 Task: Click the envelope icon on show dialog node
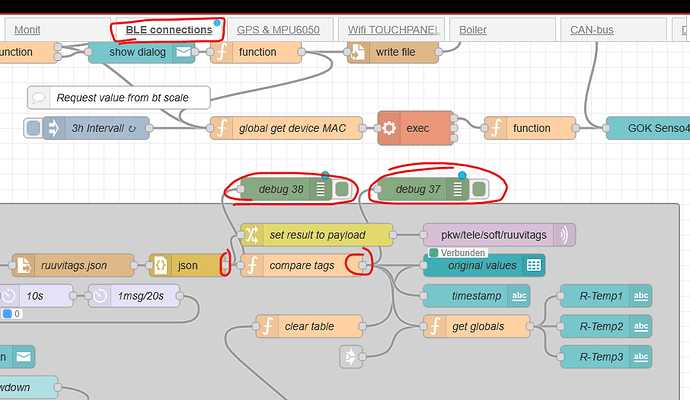[x=183, y=52]
